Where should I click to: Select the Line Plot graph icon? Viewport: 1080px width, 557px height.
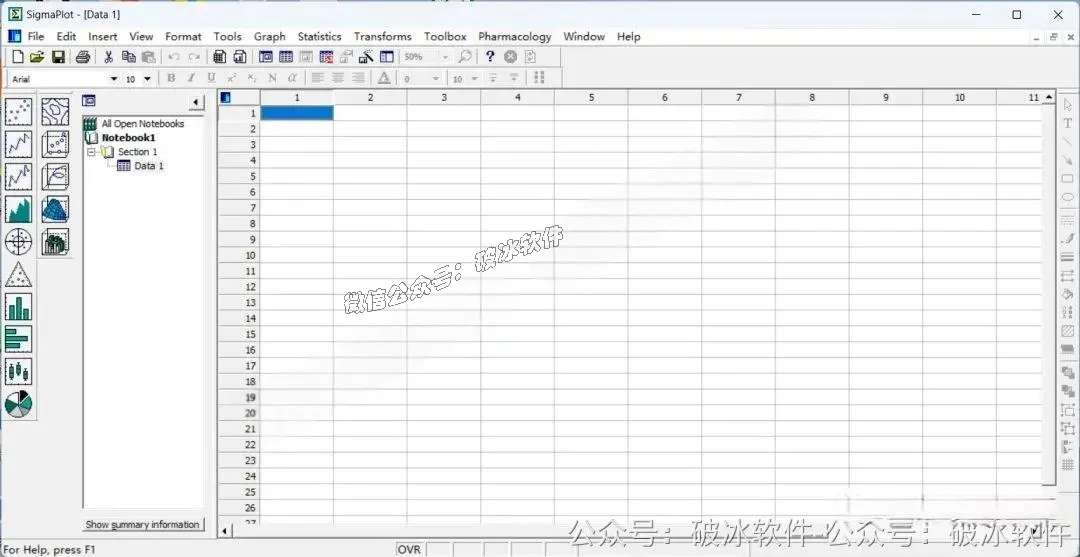coord(19,144)
